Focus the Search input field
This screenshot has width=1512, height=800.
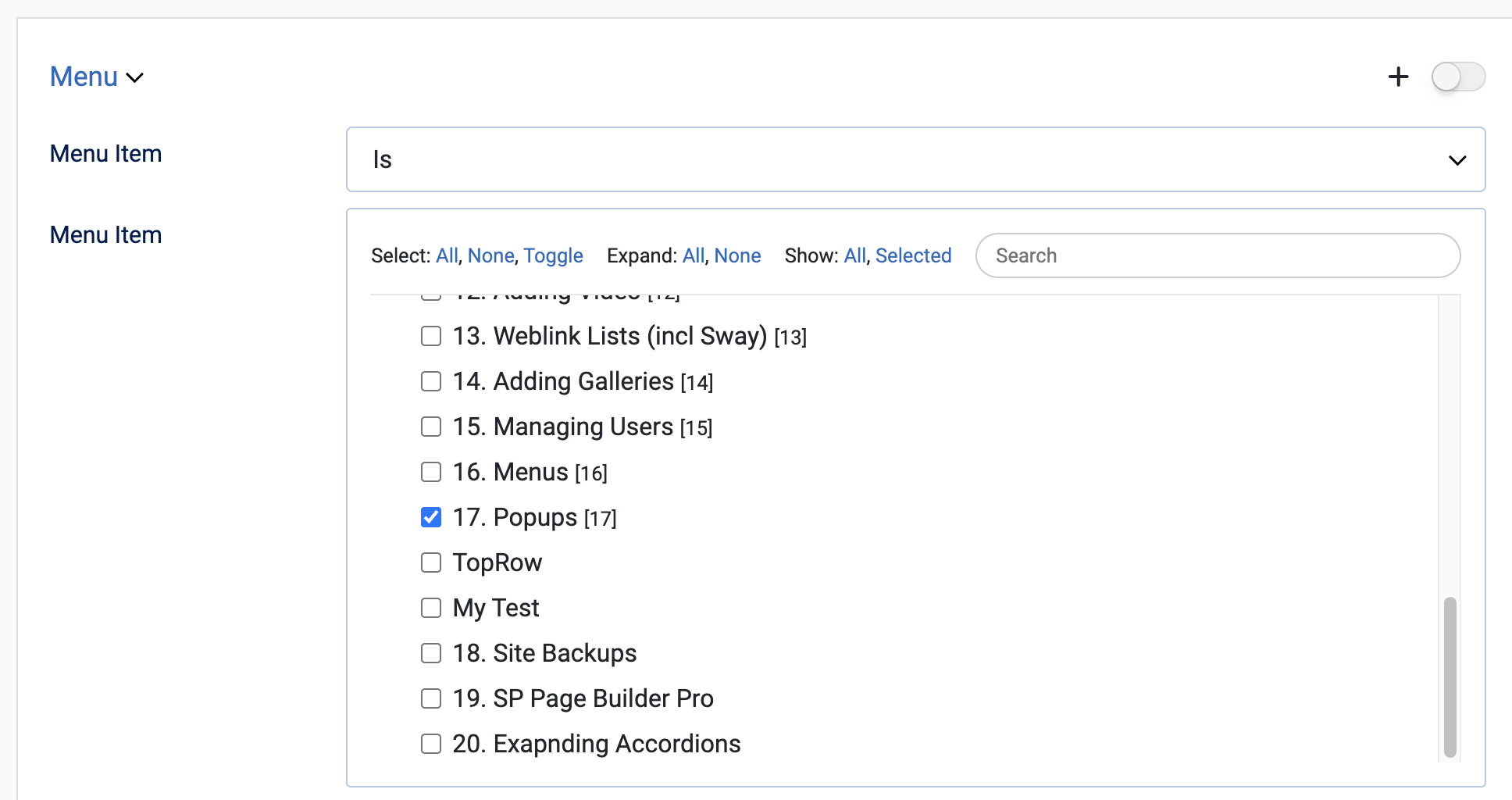tap(1217, 255)
